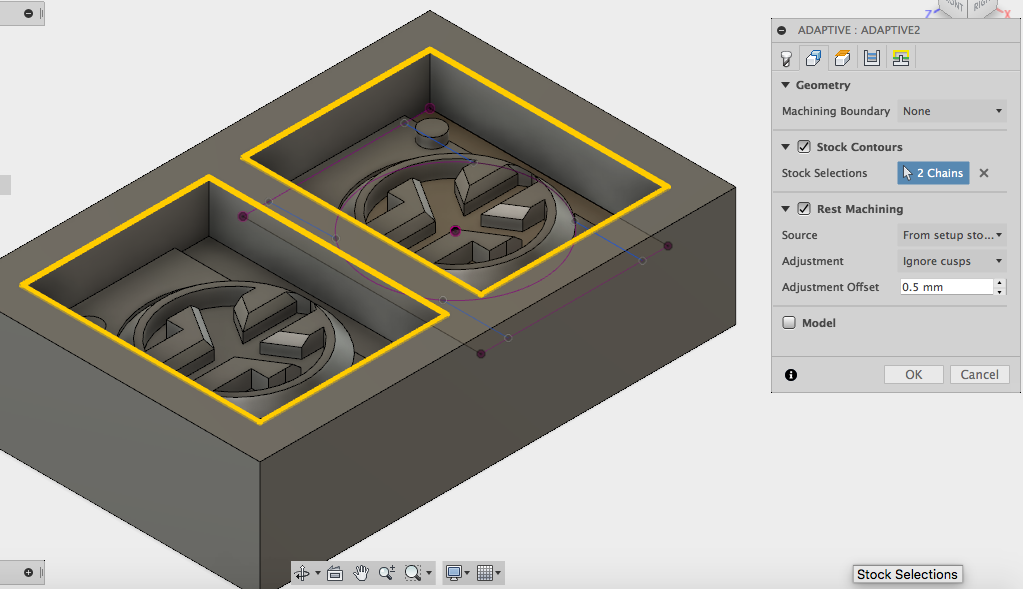Click the ViewCube in the top corner
The image size is (1023, 589).
969,7
